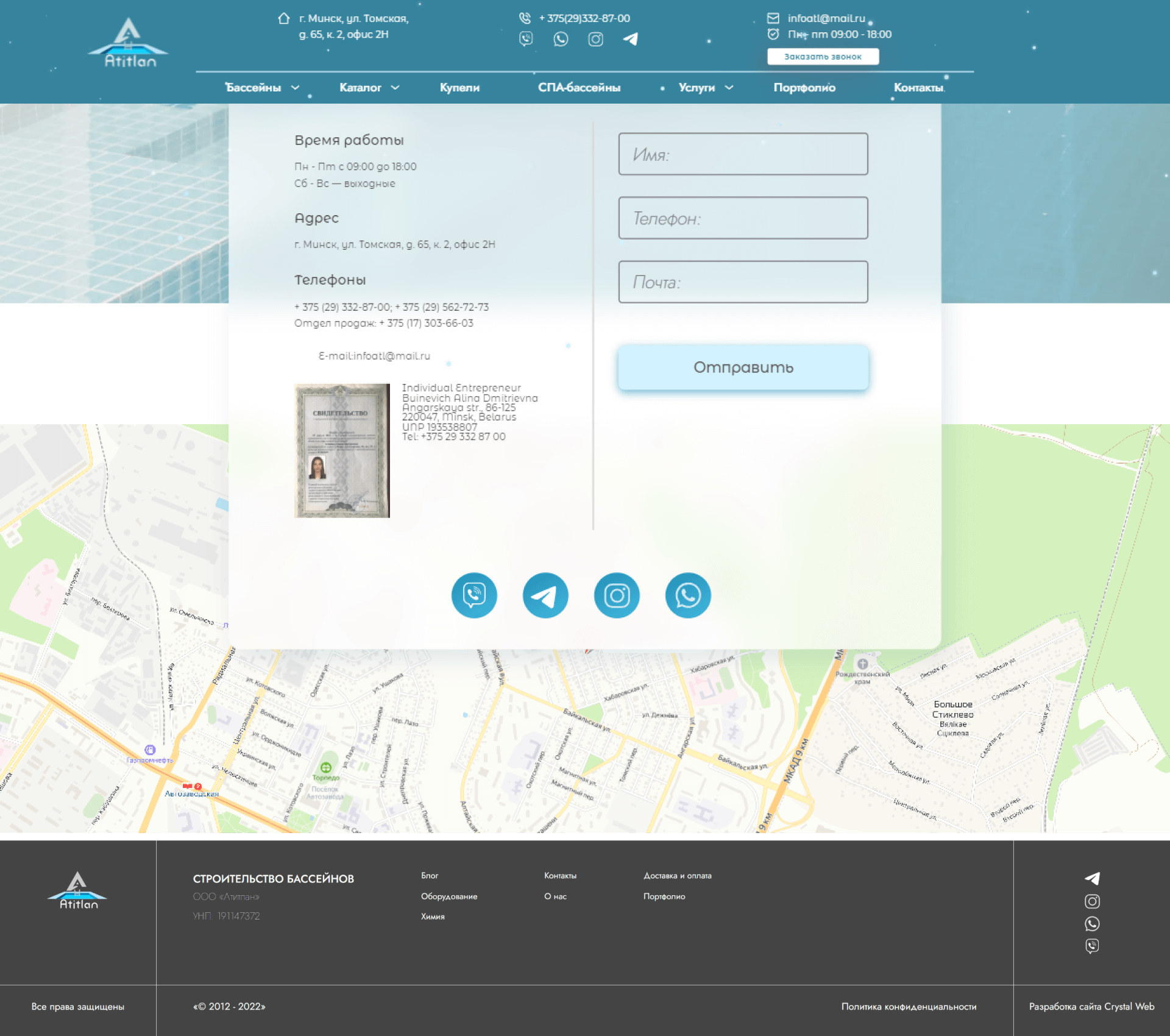Click the Заказать звонок button
1170x1036 pixels.
pyautogui.click(x=823, y=57)
